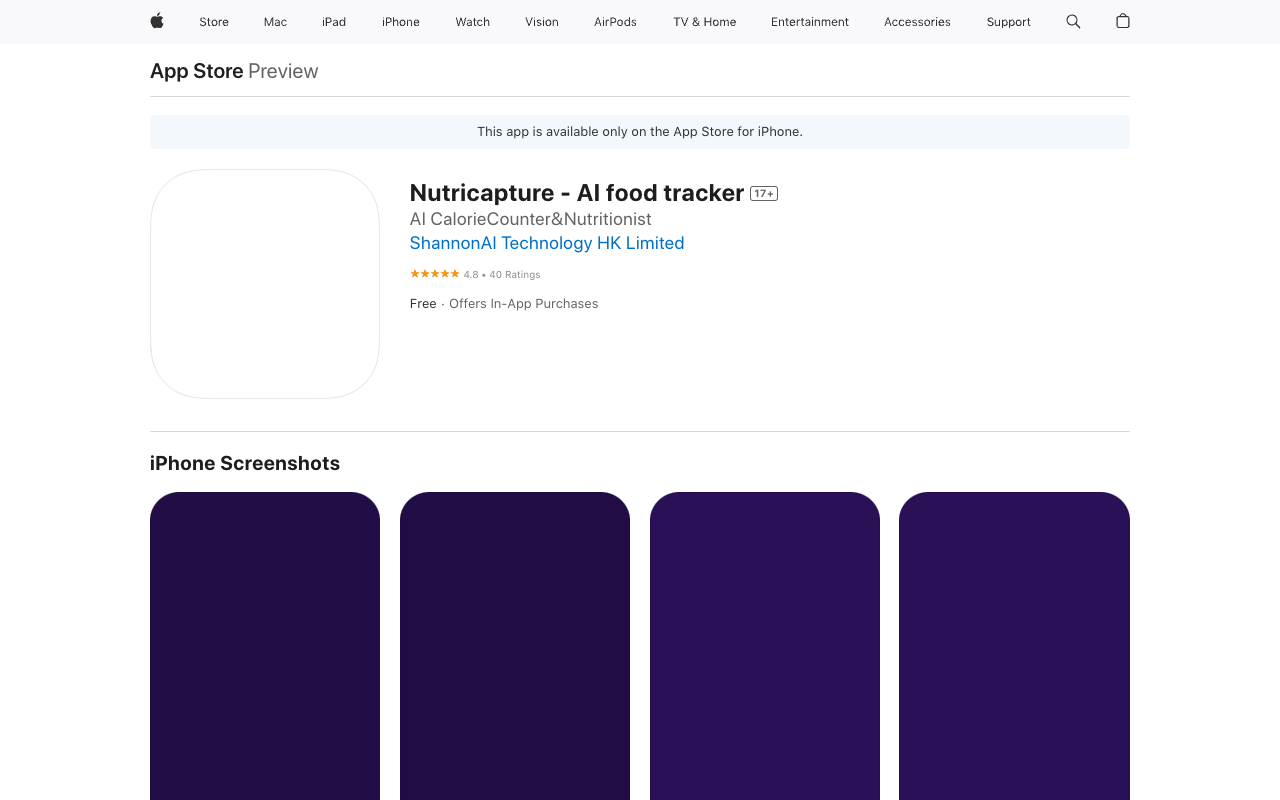Click the Apple logo icon

tap(157, 21)
